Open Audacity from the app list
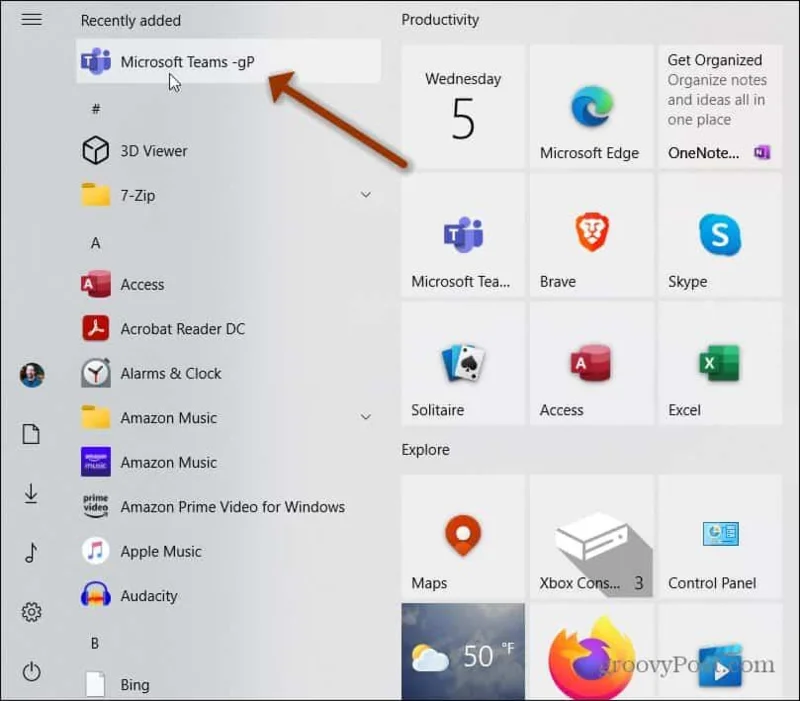This screenshot has width=800, height=701. 228,595
